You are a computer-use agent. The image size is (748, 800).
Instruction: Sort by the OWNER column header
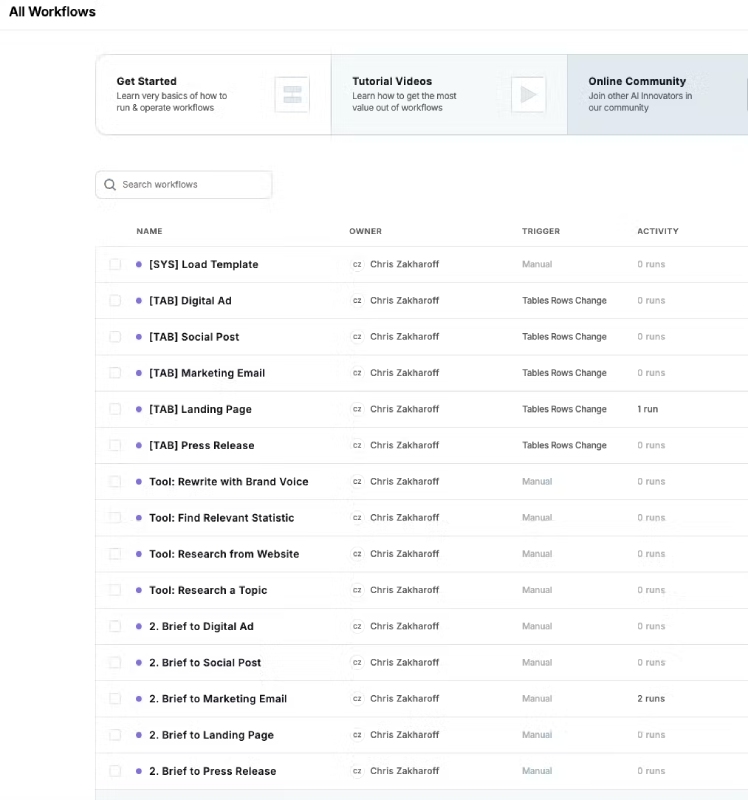coord(365,231)
